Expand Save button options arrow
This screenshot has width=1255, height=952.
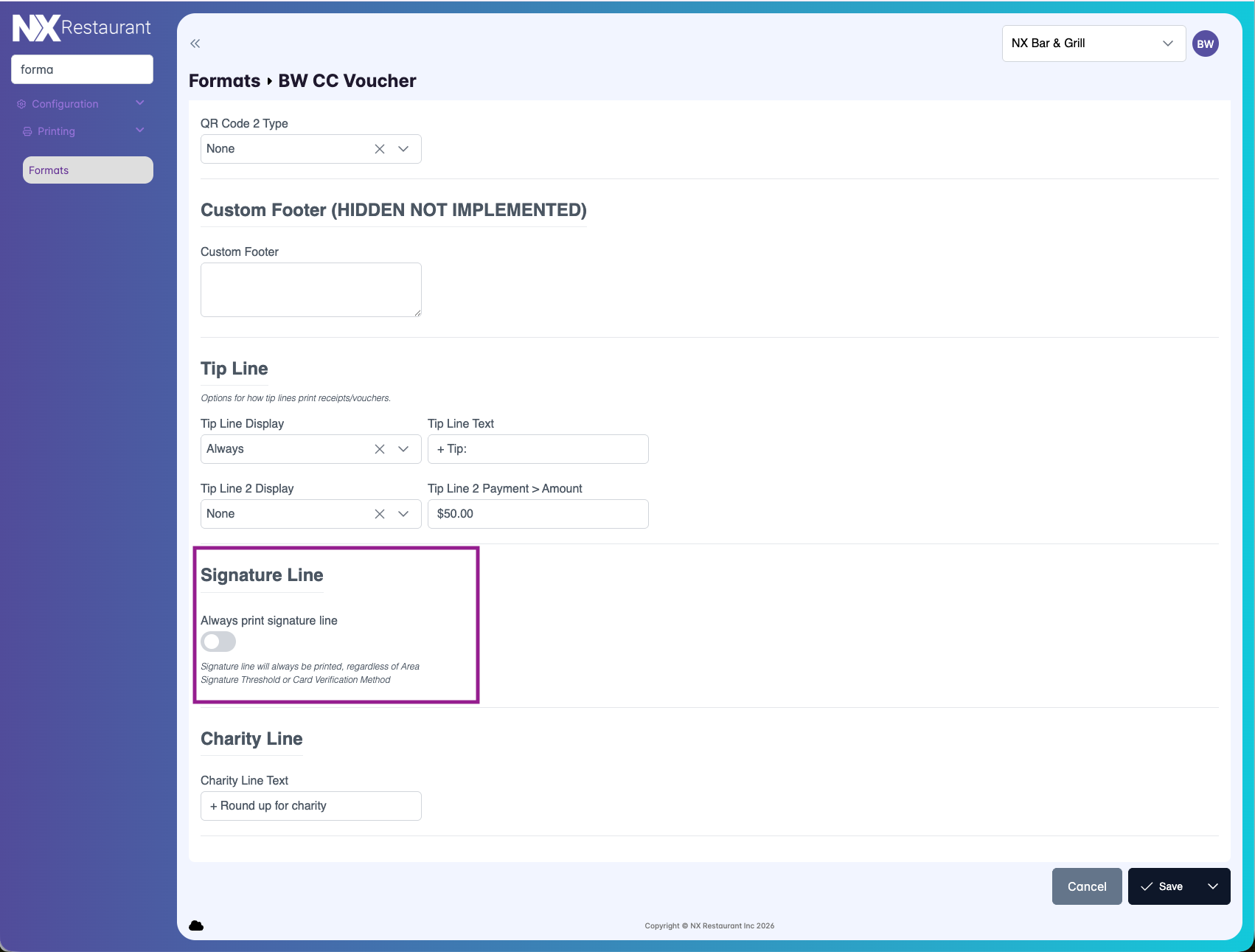tap(1212, 886)
